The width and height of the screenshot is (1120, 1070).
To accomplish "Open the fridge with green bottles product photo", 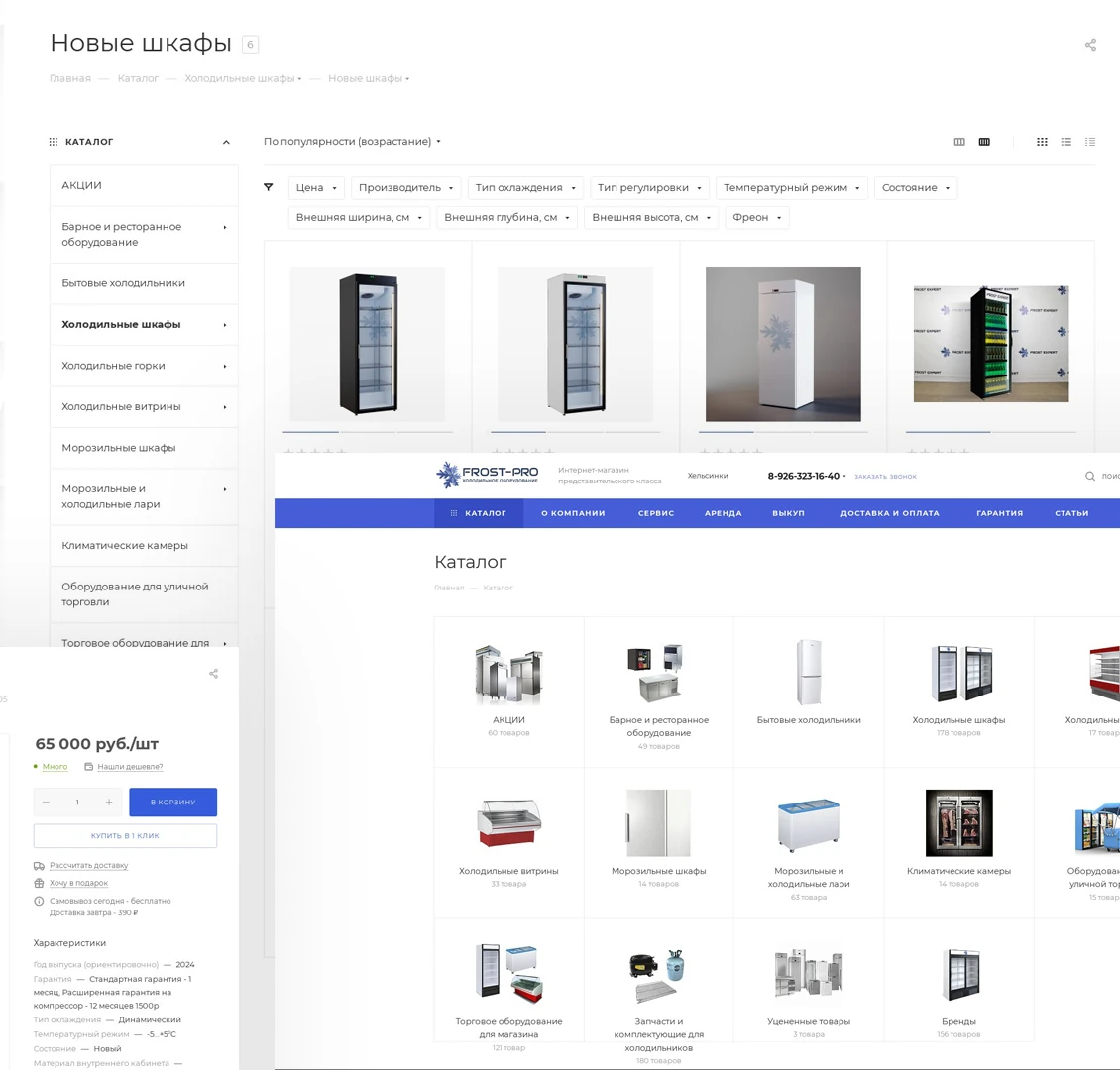I will pos(991,344).
